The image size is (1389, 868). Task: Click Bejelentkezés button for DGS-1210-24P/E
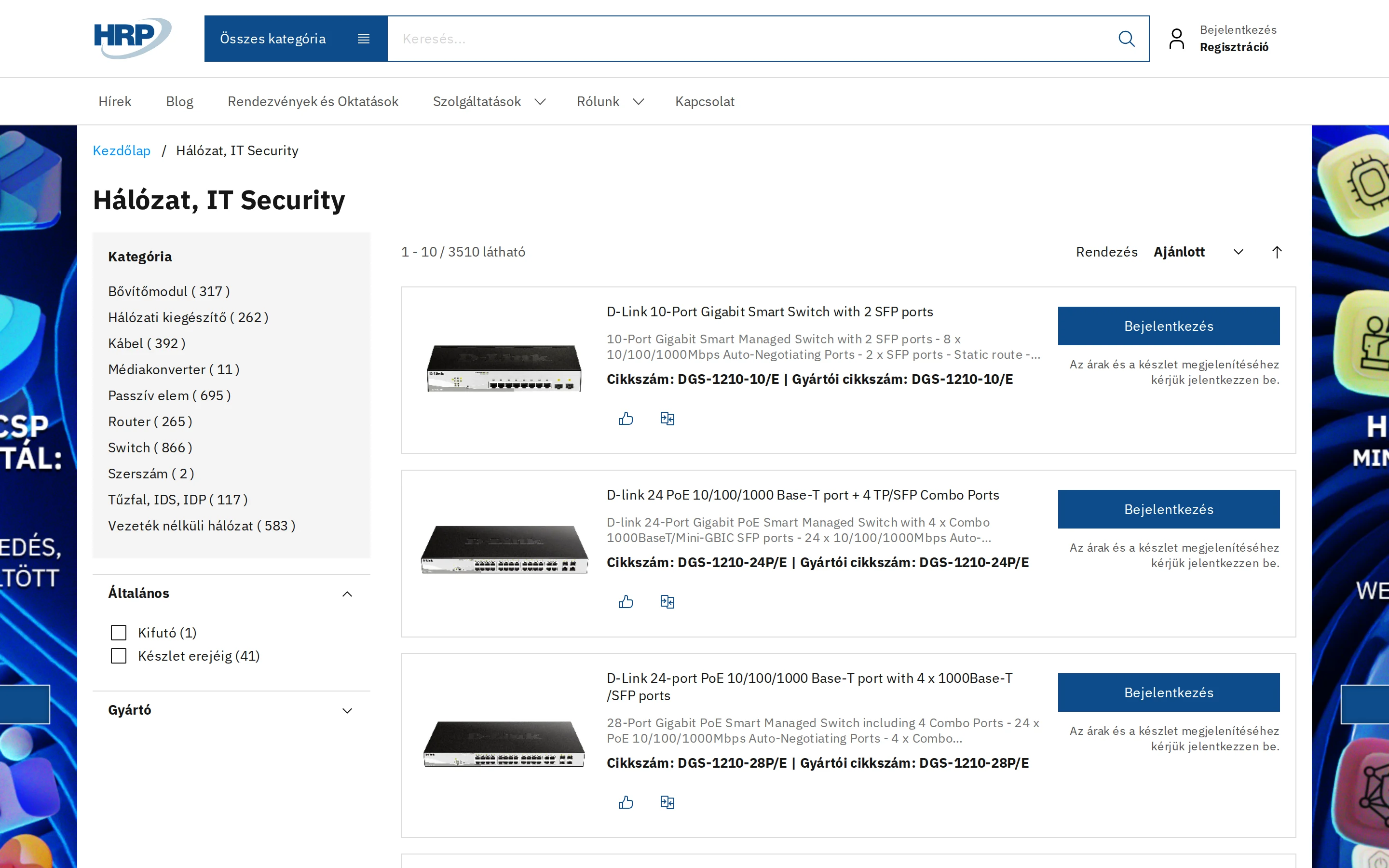pyautogui.click(x=1169, y=509)
